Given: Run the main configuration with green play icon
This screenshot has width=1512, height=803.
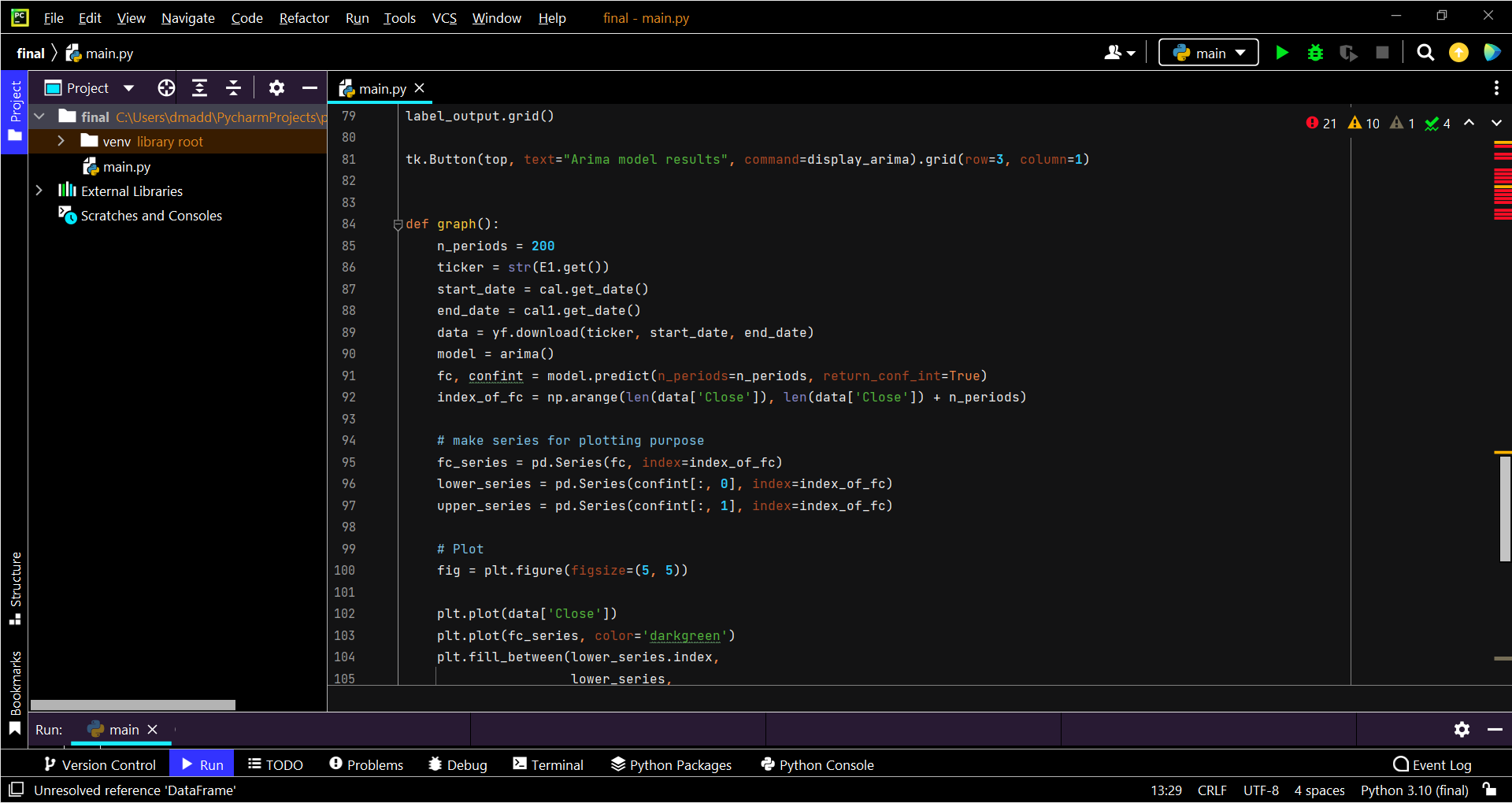Looking at the screenshot, I should point(1282,53).
